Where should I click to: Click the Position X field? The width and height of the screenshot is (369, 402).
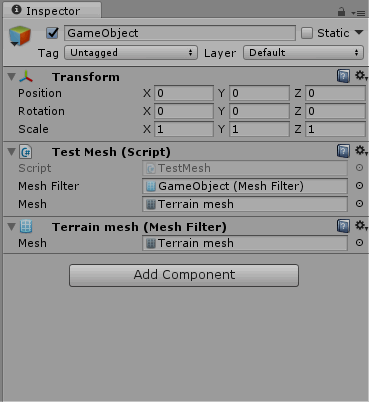[x=184, y=93]
